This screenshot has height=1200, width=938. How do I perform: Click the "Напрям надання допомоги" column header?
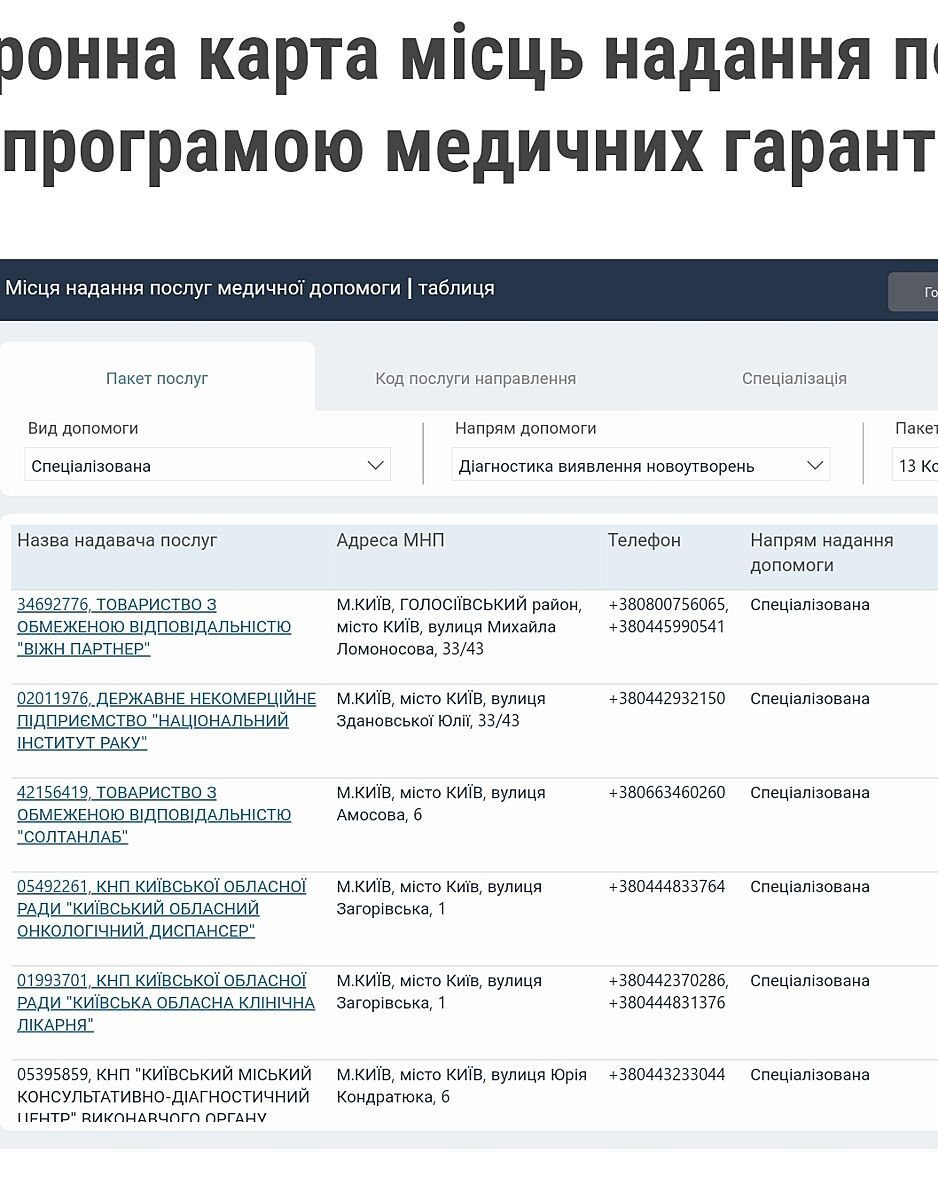[821, 552]
